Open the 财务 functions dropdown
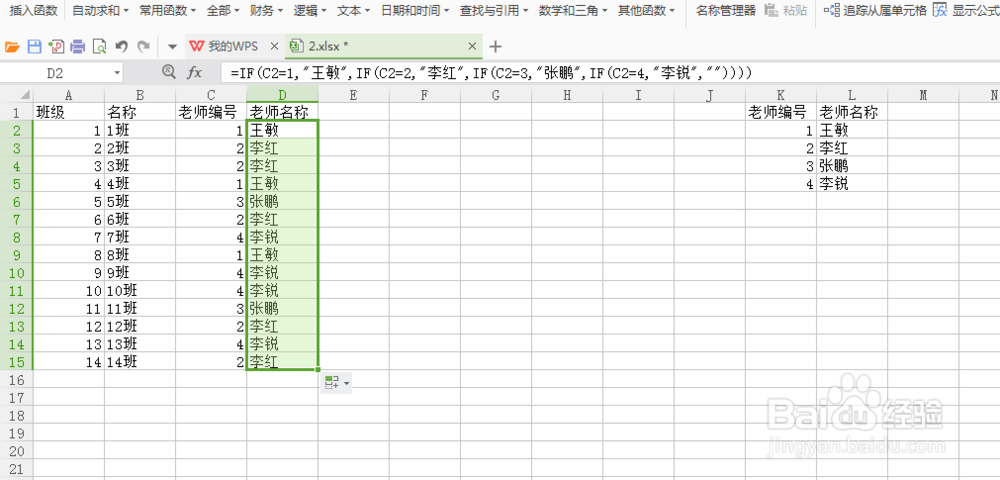 click(x=267, y=10)
